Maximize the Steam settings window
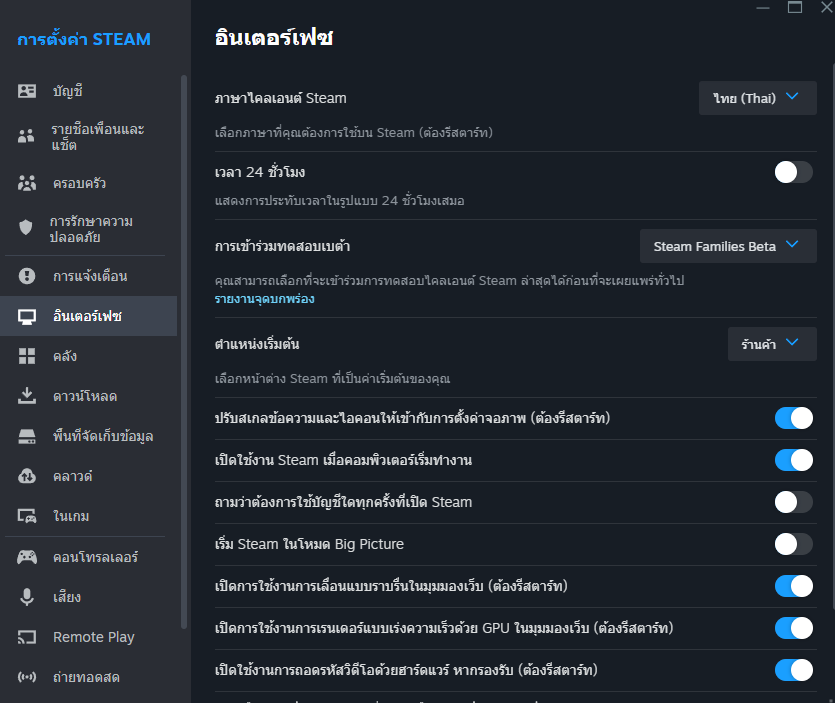Viewport: 835px width, 703px height. (x=795, y=7)
